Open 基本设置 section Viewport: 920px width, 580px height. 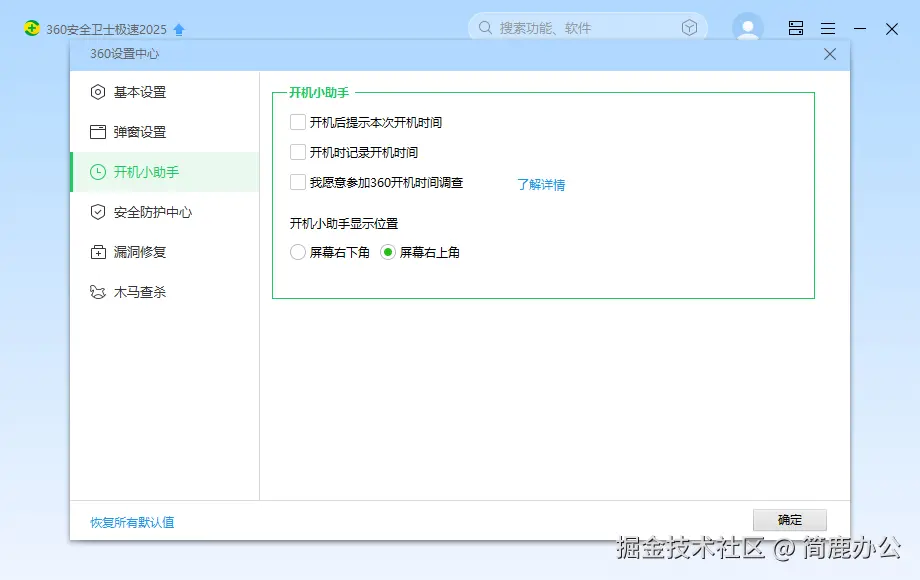165,92
